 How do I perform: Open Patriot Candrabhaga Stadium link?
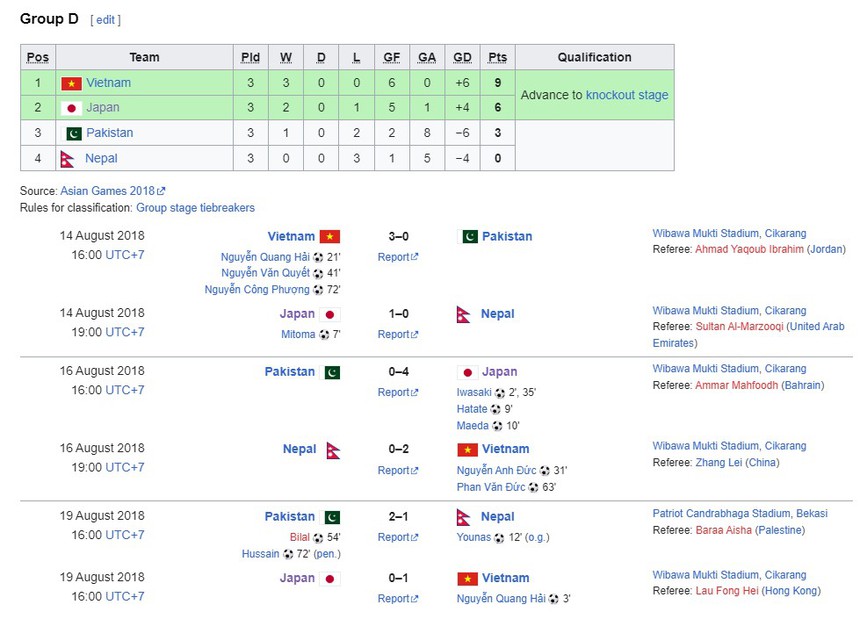click(x=740, y=513)
